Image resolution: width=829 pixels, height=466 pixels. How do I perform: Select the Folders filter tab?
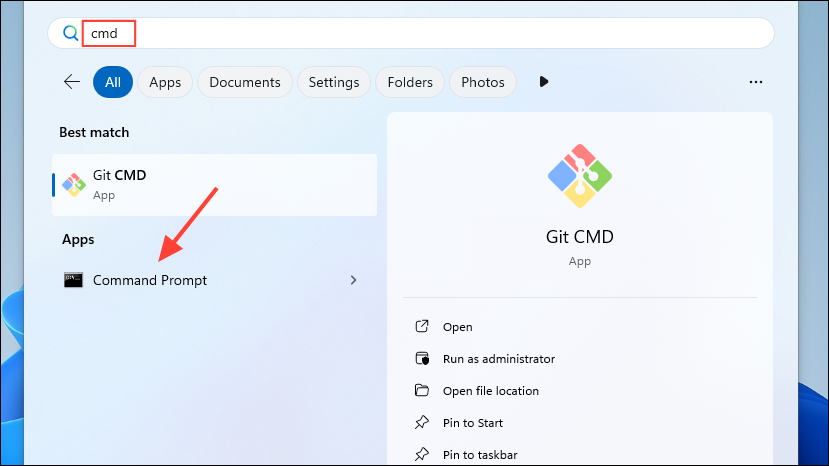pos(410,82)
